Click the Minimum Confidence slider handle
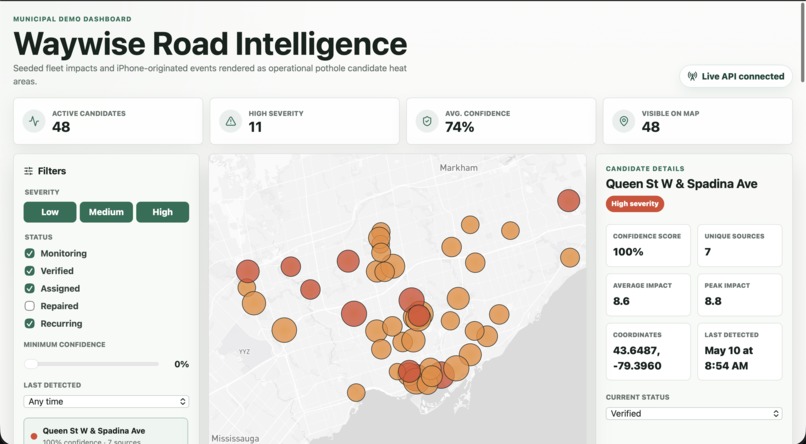 31,364
